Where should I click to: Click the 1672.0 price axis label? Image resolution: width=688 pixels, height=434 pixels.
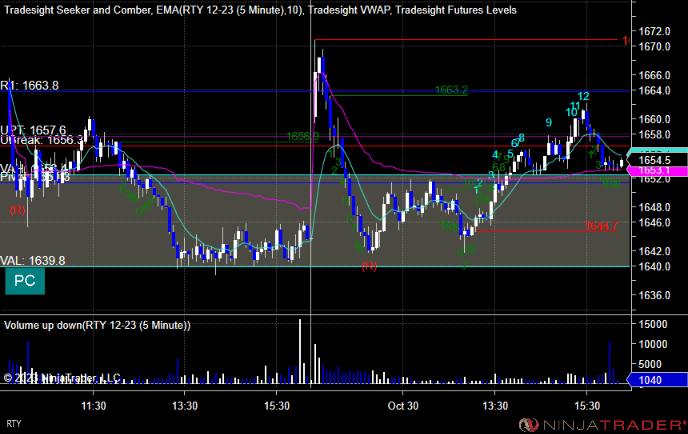[x=654, y=31]
